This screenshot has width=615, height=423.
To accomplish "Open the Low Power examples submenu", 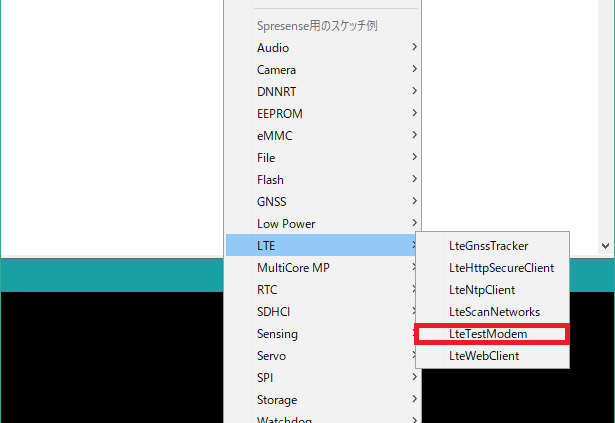I will pos(322,223).
